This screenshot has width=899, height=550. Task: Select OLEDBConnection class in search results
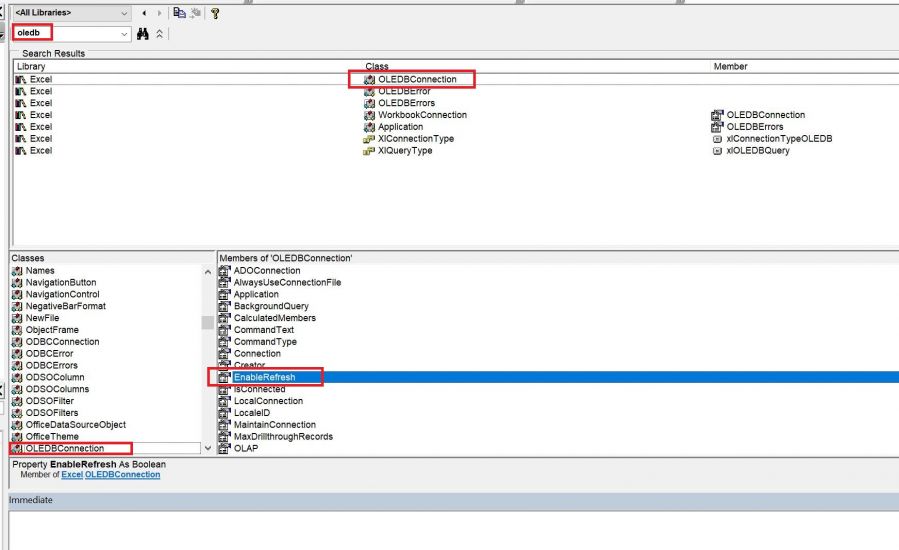point(417,79)
